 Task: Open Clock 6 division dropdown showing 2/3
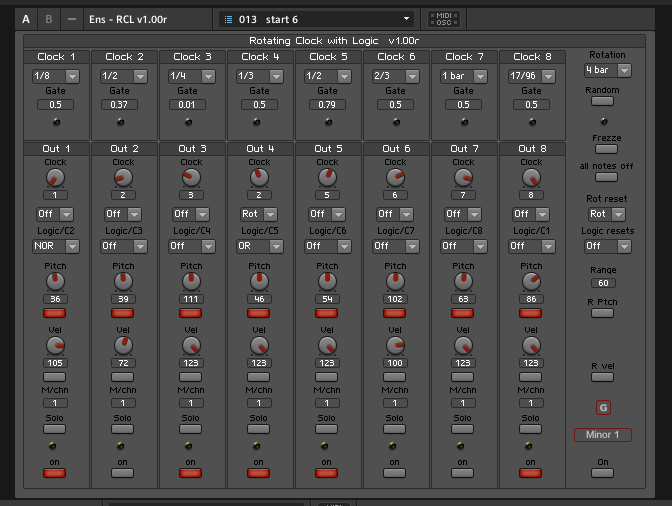pos(396,76)
